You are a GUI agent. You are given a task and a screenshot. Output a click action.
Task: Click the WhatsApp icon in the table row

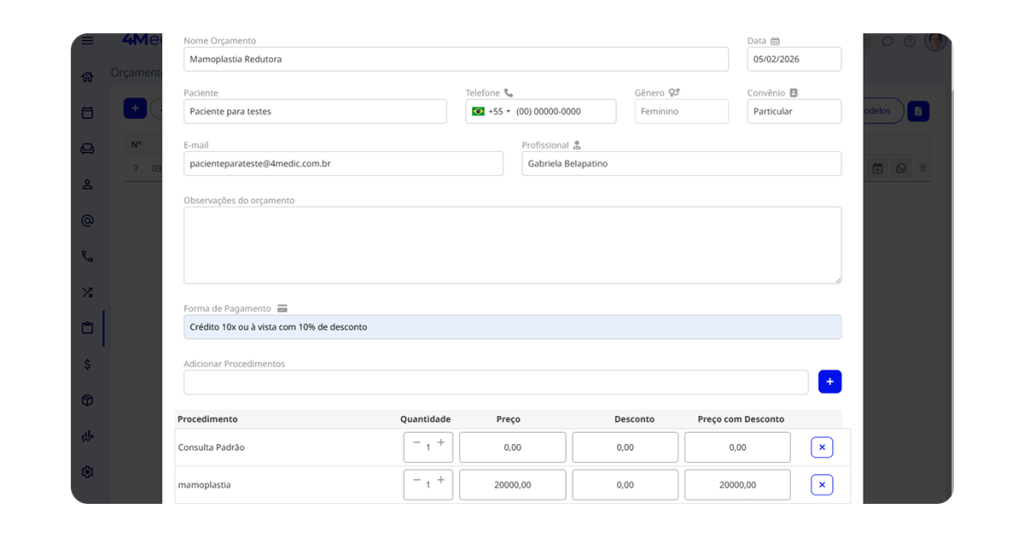(901, 169)
